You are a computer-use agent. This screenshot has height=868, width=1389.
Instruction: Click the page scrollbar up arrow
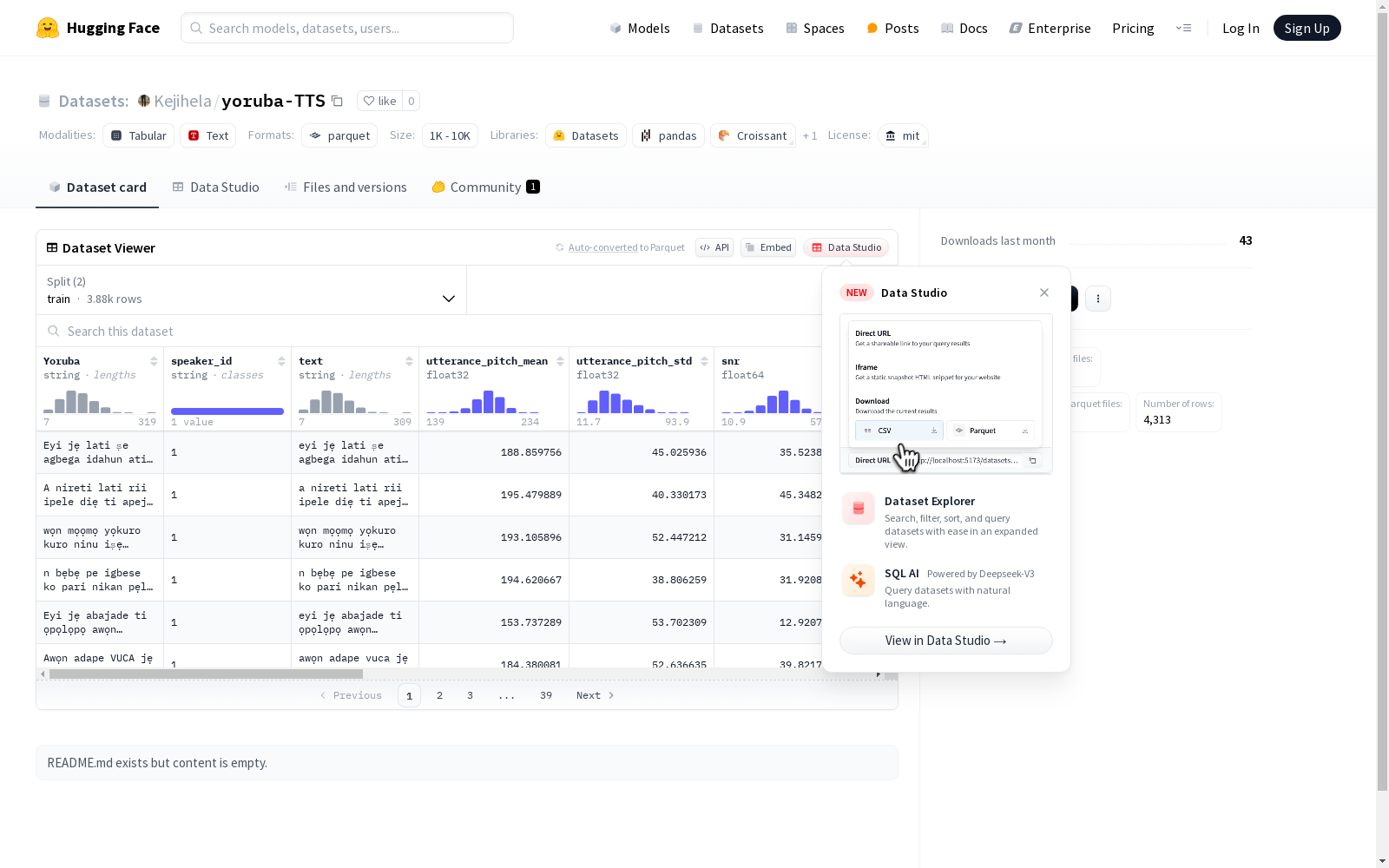1382,6
